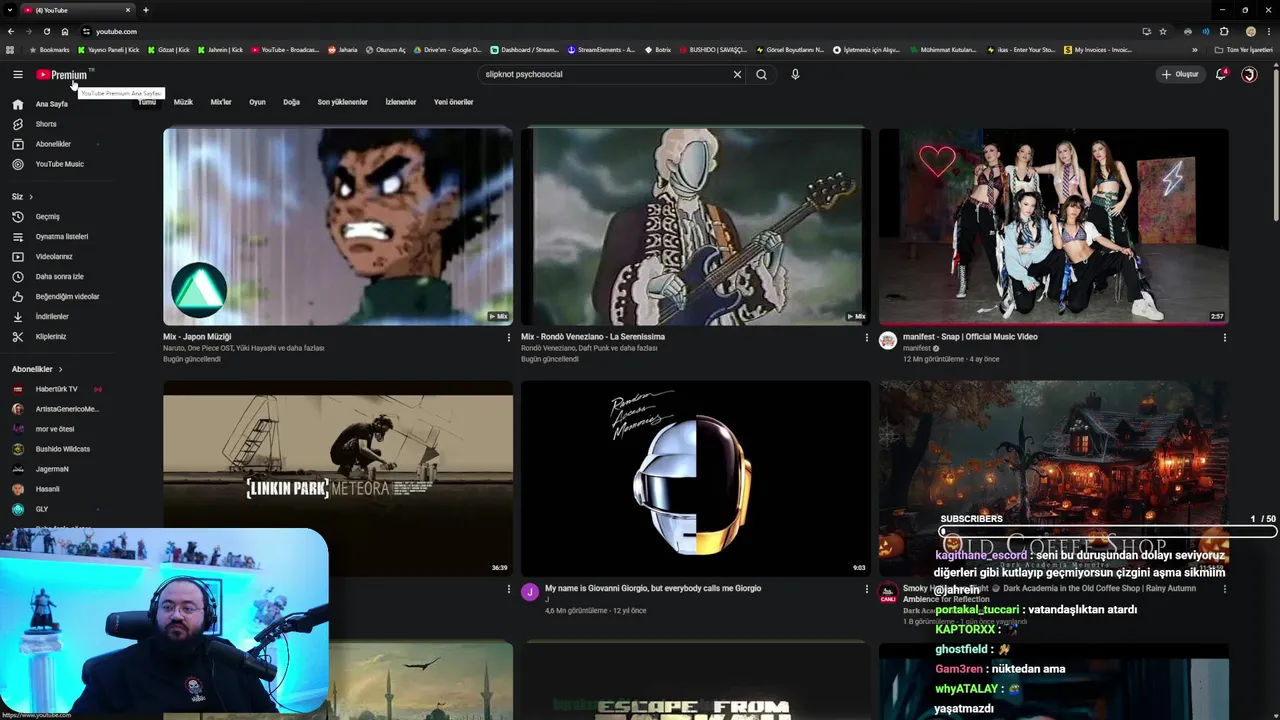Viewport: 1280px width, 720px height.
Task: Go back with the browser back arrow
Action: pyautogui.click(x=10, y=31)
